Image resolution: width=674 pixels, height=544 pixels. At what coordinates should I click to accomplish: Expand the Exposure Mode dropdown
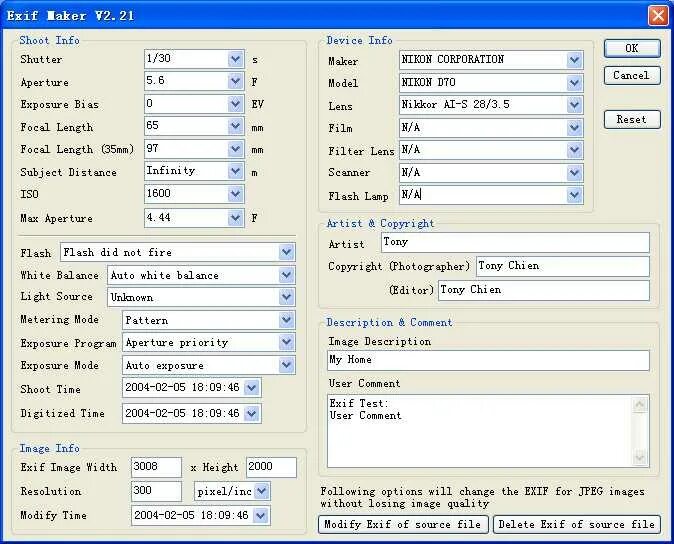tap(286, 365)
